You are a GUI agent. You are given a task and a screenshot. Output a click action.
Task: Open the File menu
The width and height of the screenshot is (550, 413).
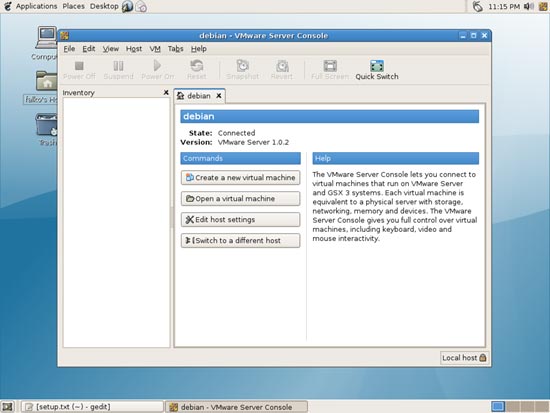69,49
